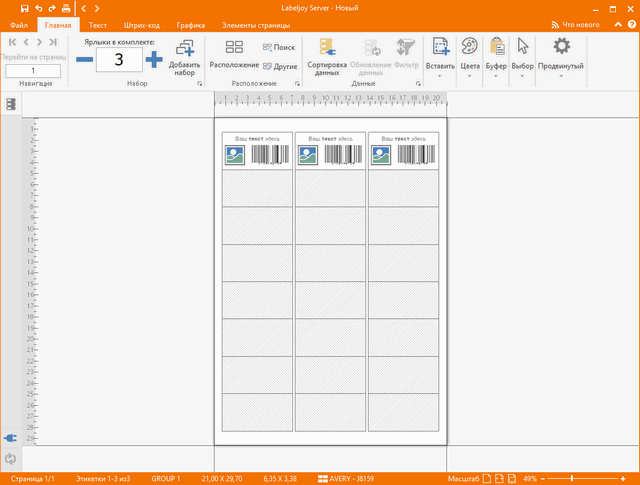
Task: Click the data connection plug icon in left sidebar
Action: 11,438
